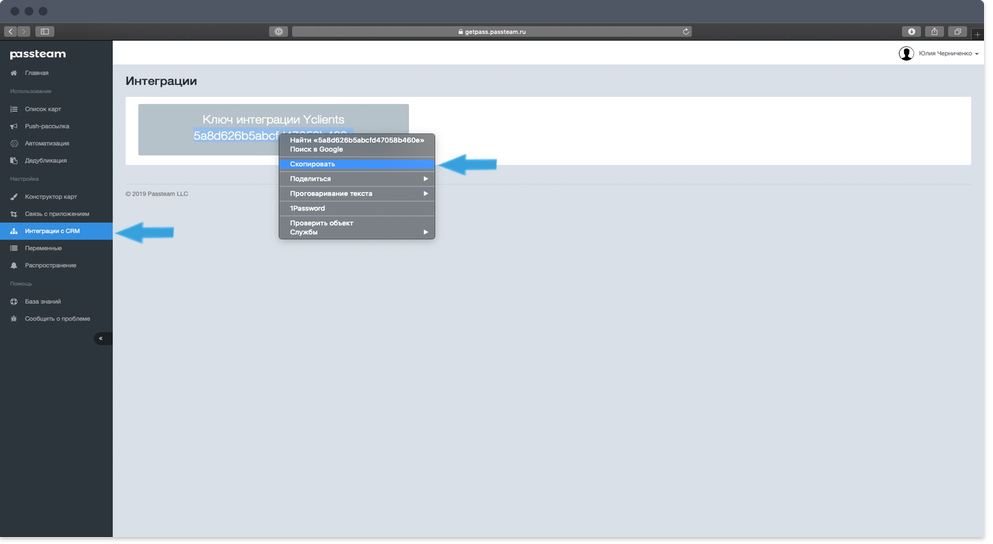993x544 pixels.
Task: Open the Юлия Черниченко user dropdown
Action: (x=949, y=54)
